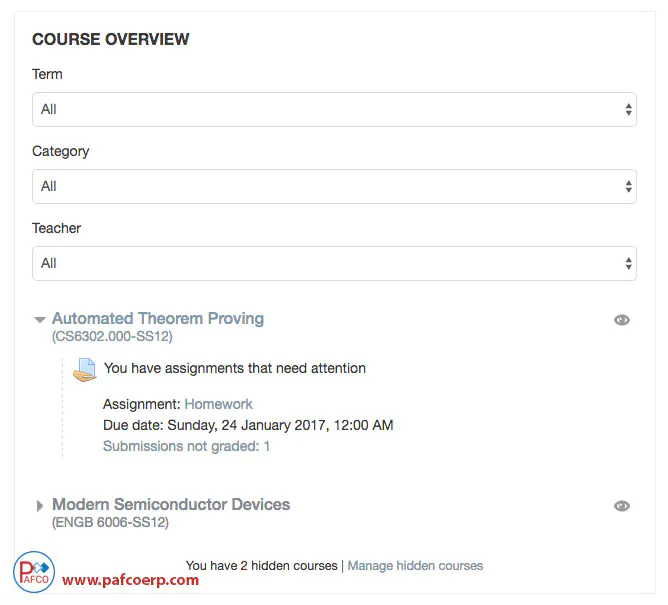This screenshot has height=605, width=668.
Task: Collapse the Automated Theorem Proving course section
Action: tap(40, 320)
